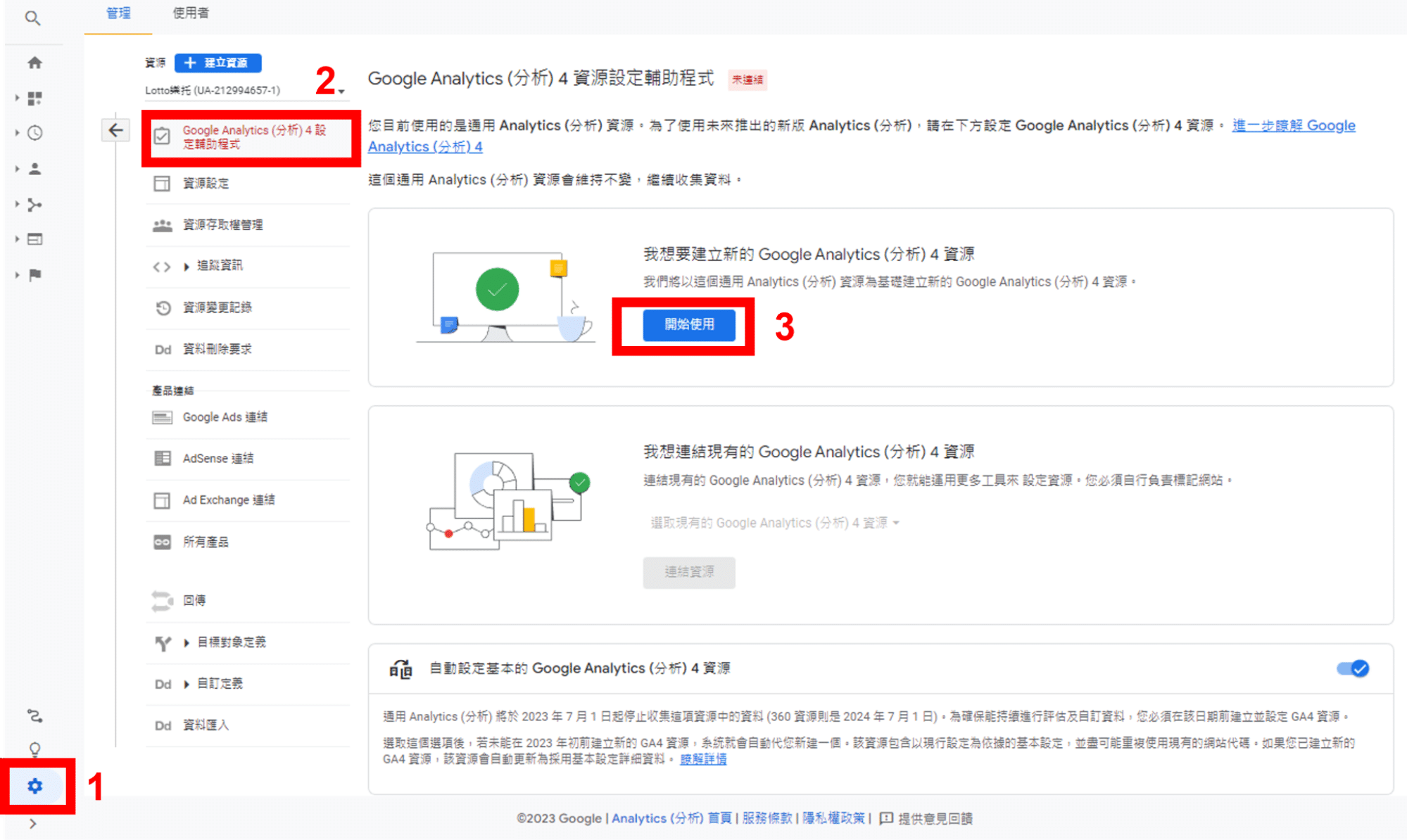Switch to the 管理 tab
Viewport: 1407px width, 840px height.
pos(118,13)
